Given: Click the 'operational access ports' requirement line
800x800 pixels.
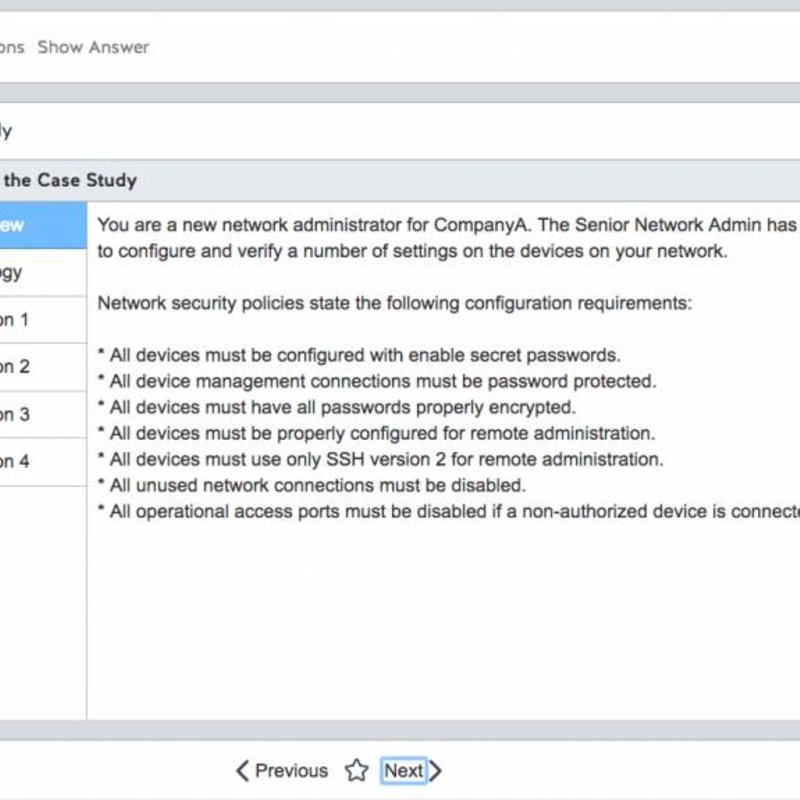Looking at the screenshot, I should pyautogui.click(x=448, y=511).
